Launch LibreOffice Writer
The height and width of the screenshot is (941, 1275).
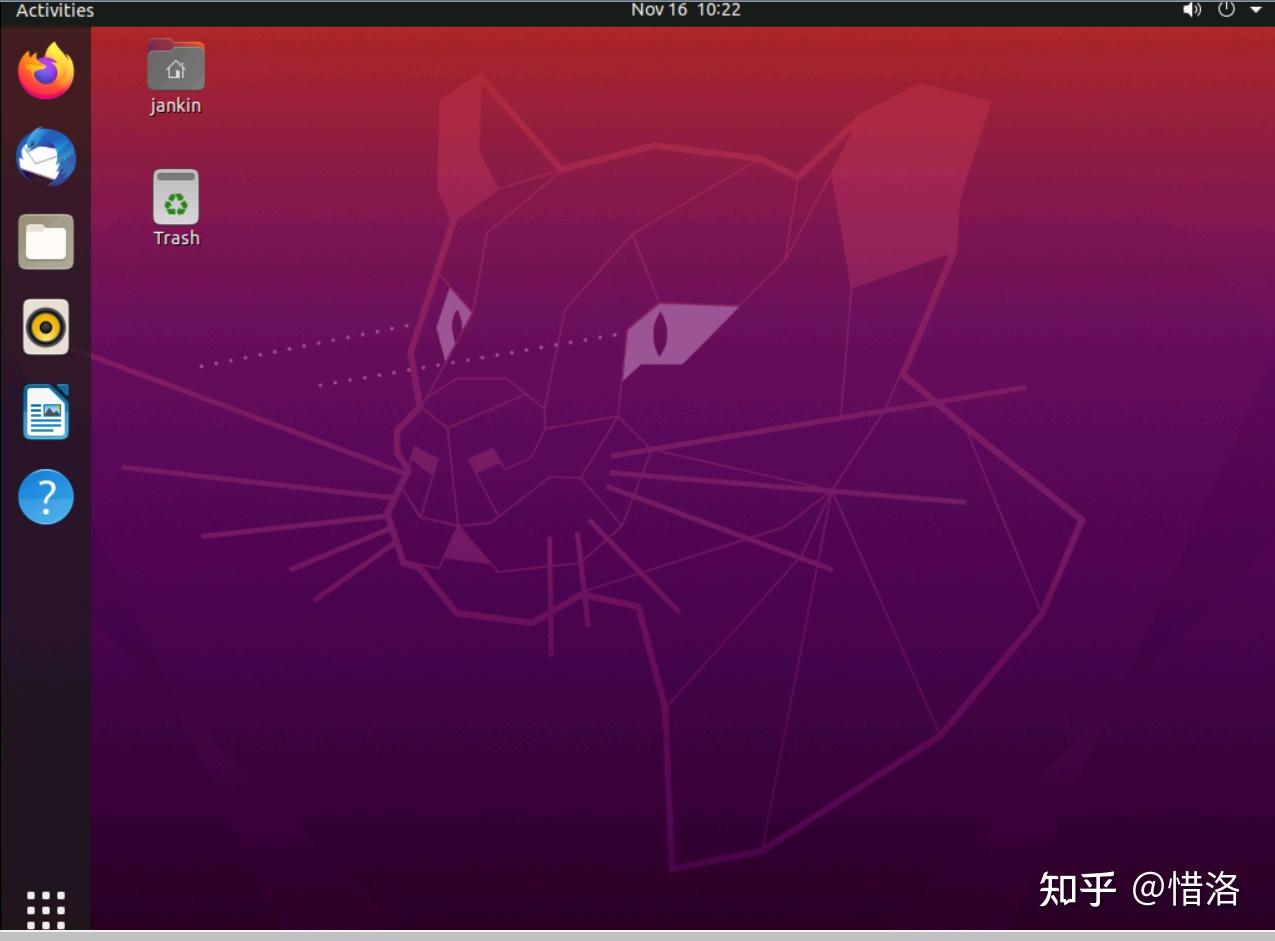(x=45, y=411)
